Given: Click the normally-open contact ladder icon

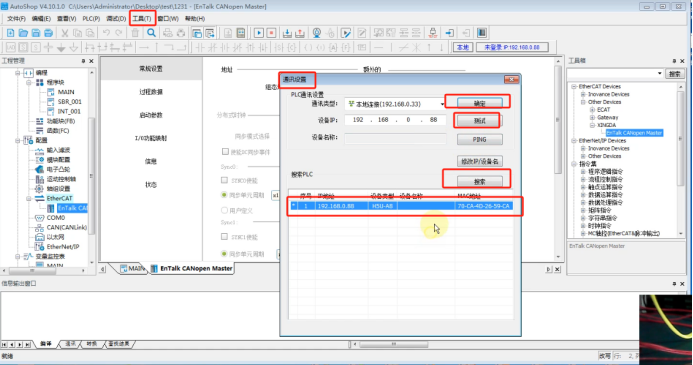Looking at the screenshot, I should click(x=200, y=47).
